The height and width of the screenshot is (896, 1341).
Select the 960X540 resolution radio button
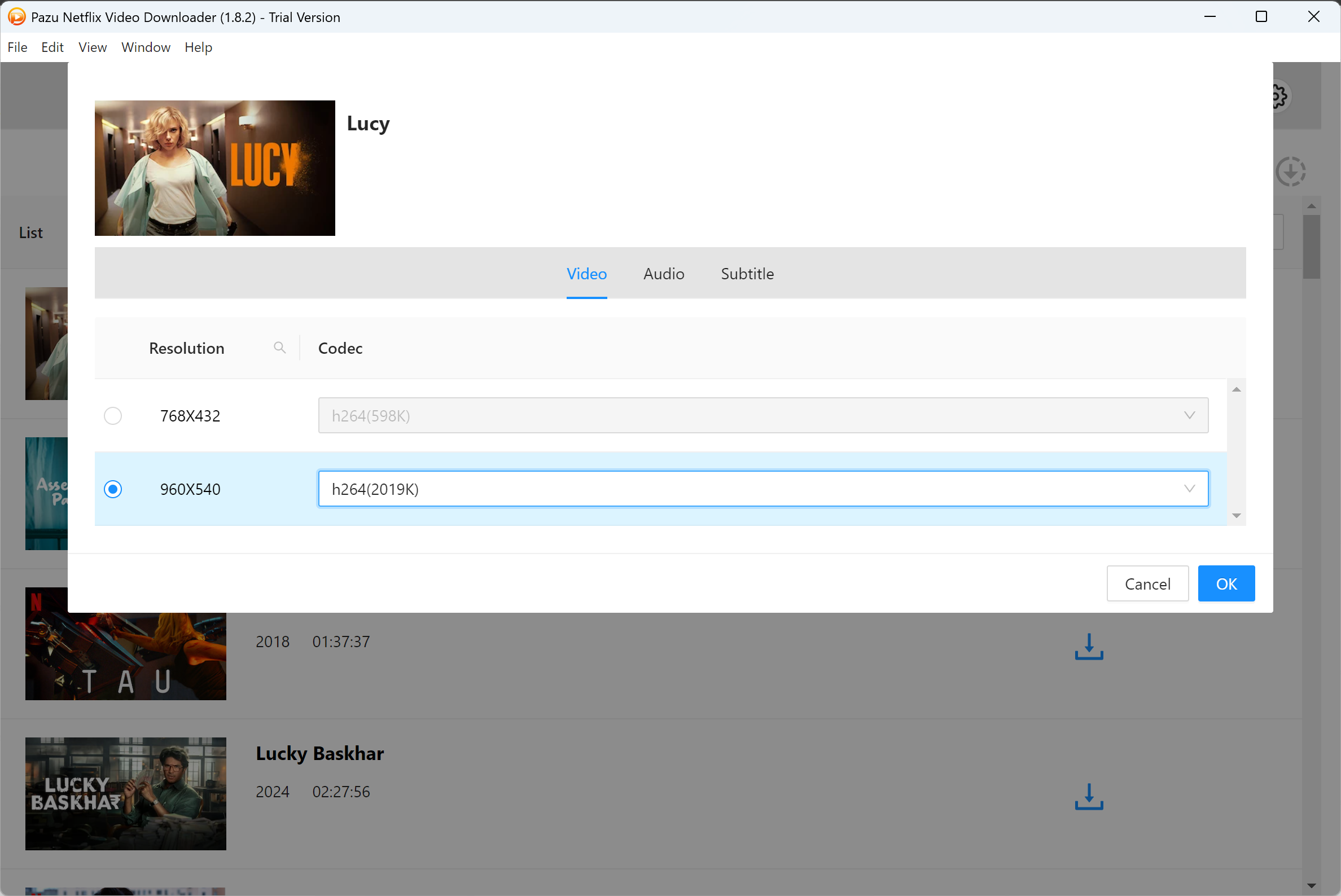(x=113, y=489)
